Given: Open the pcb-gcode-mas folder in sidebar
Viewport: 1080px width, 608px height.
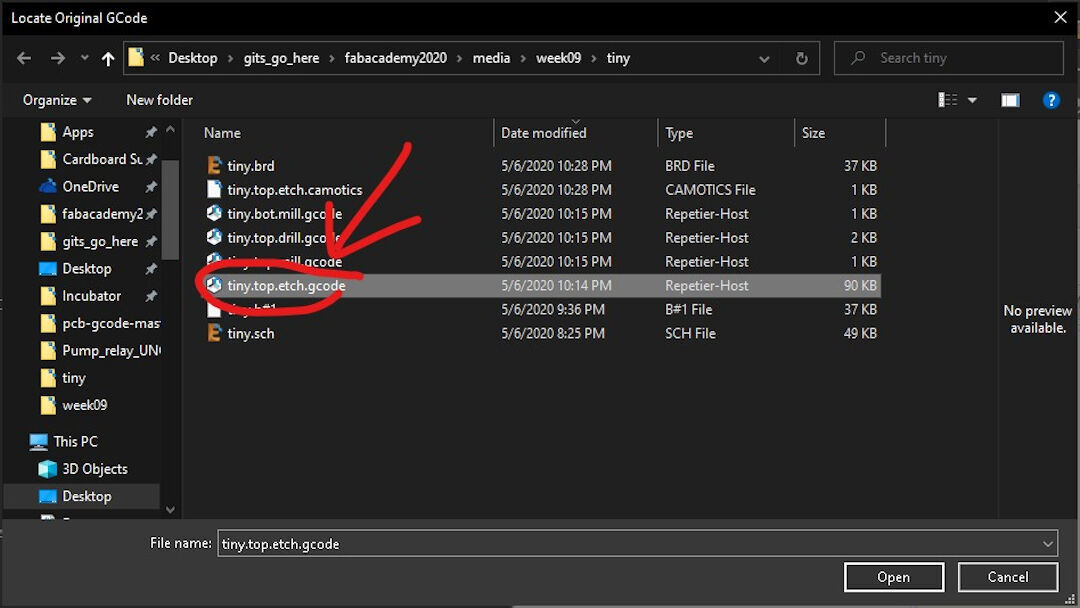Looking at the screenshot, I should [x=110, y=323].
